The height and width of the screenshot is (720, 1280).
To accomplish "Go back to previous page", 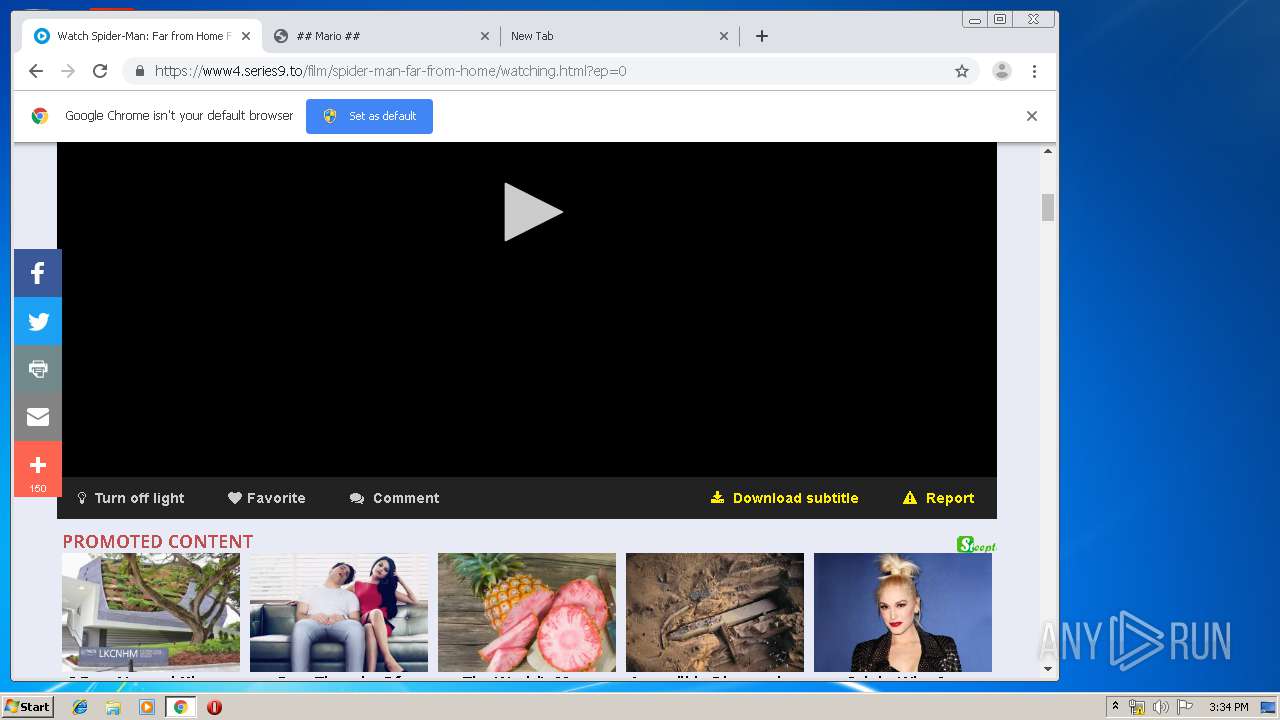I will (36, 71).
